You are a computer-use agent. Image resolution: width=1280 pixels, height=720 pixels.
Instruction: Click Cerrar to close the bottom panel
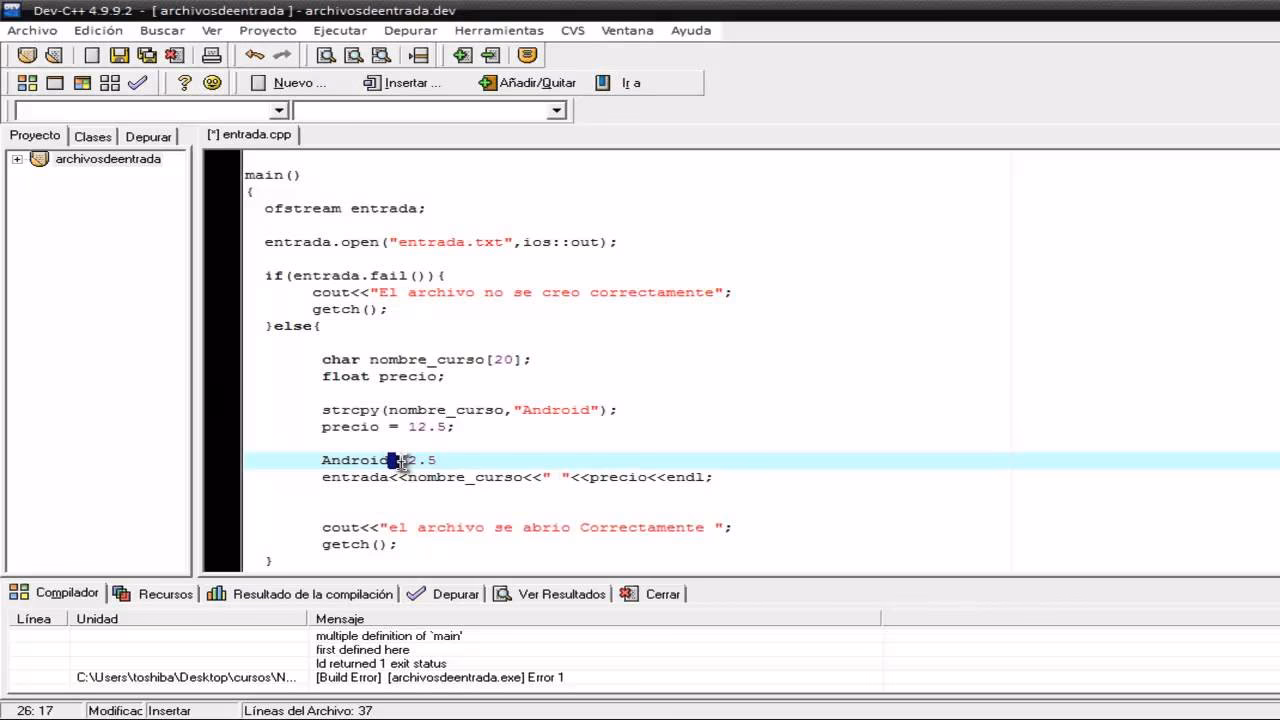click(x=651, y=594)
